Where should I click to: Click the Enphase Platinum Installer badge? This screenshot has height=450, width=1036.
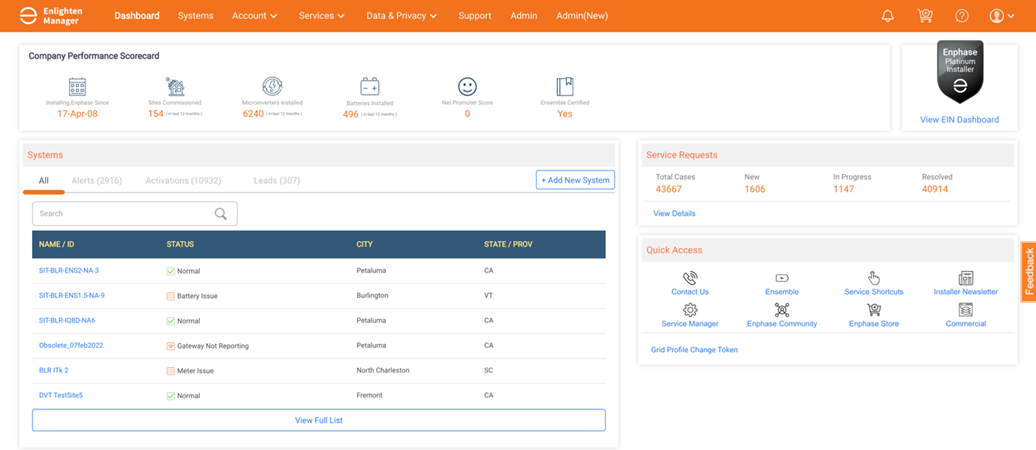pos(960,72)
